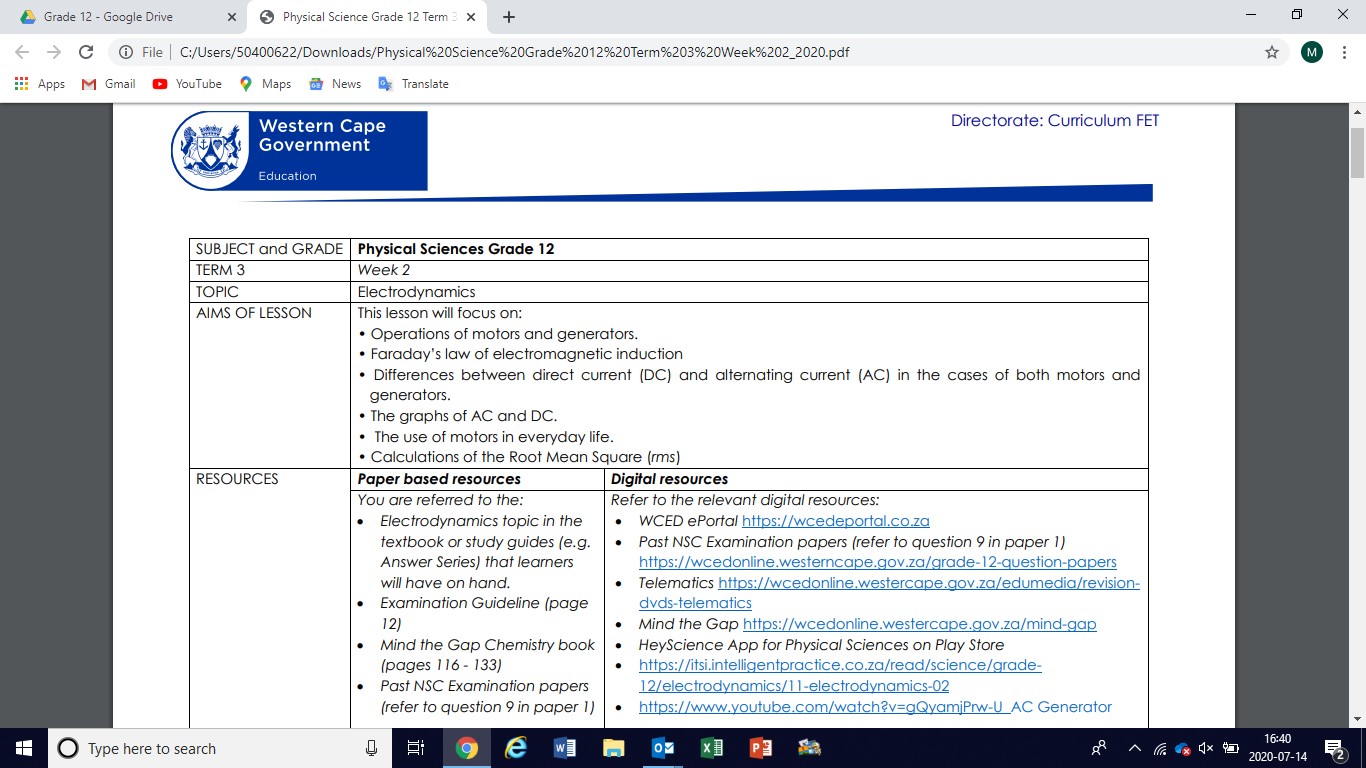This screenshot has height=768, width=1366.
Task: View the file site information icon
Action: [x=127, y=52]
